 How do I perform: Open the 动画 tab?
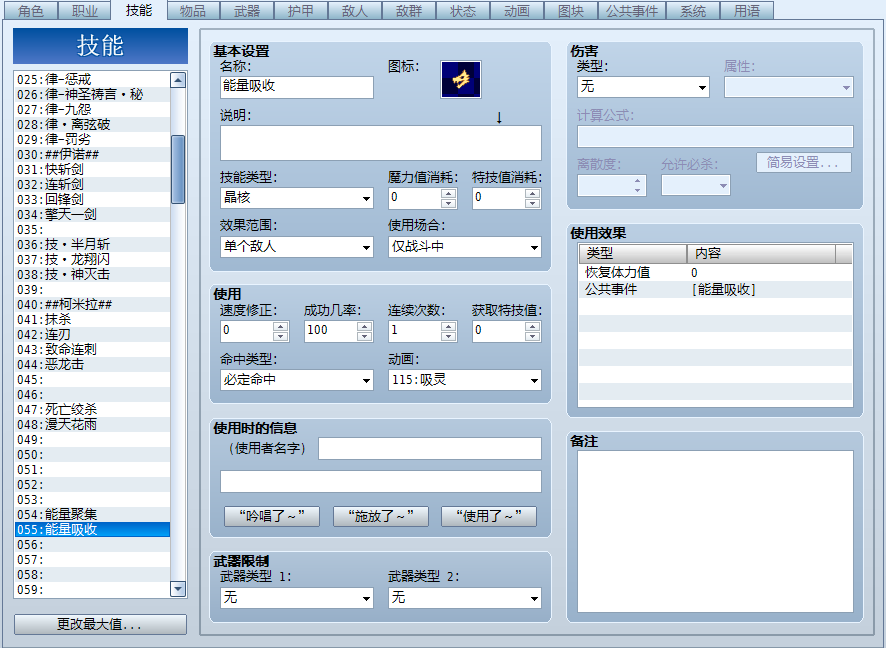[x=516, y=11]
